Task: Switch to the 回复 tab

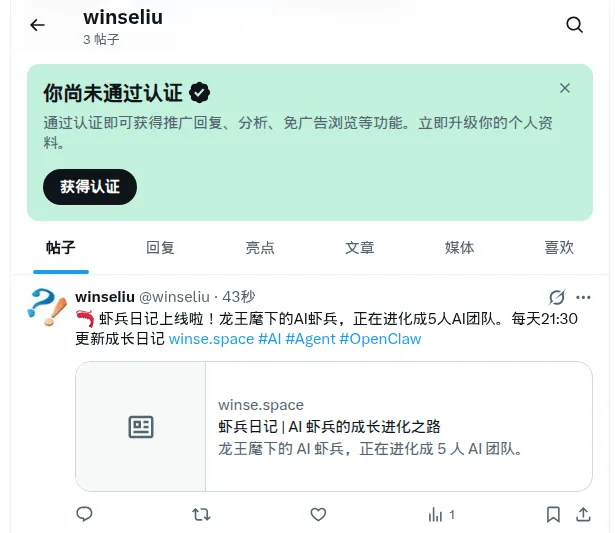Action: click(160, 248)
